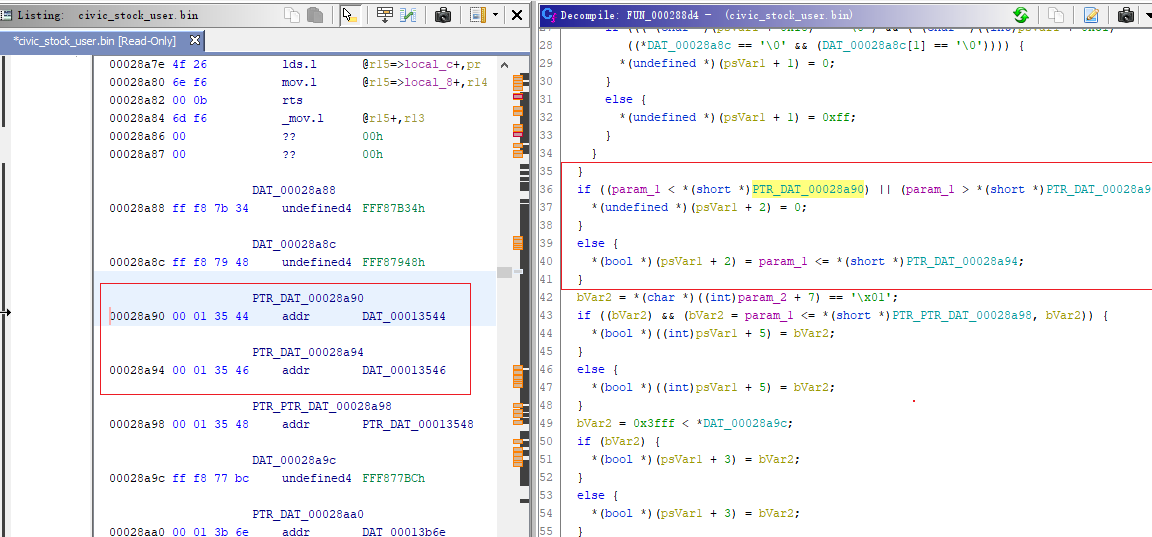Click the Paste icon in Listing toolbar
1152x537 pixels.
pyautogui.click(x=315, y=15)
